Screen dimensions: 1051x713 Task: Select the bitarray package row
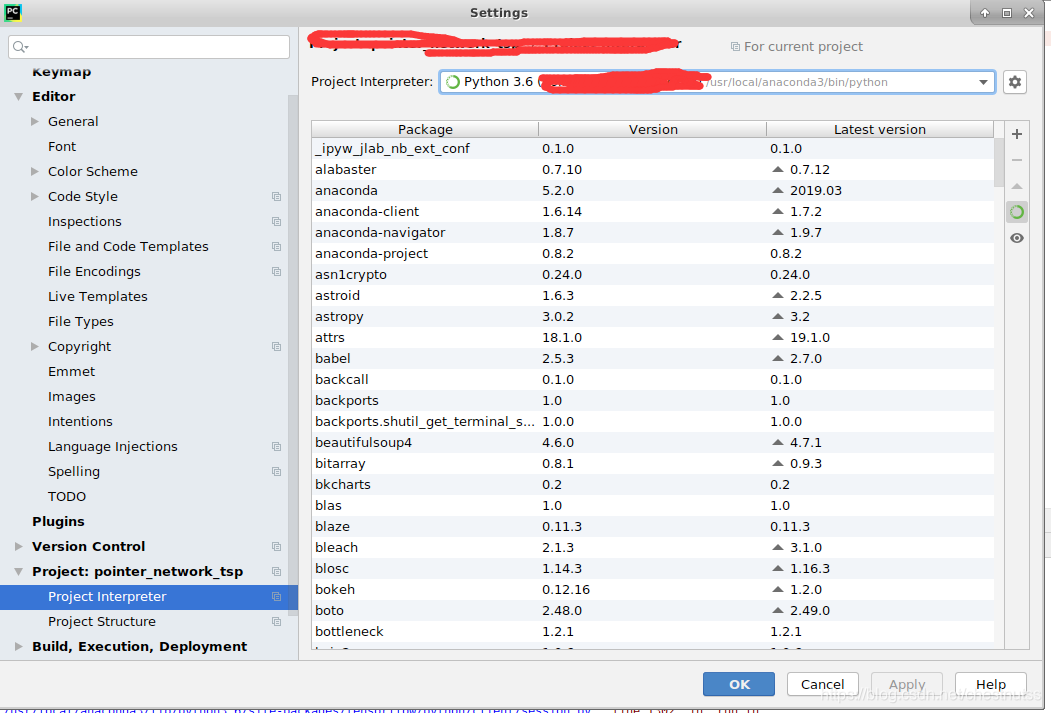653,464
